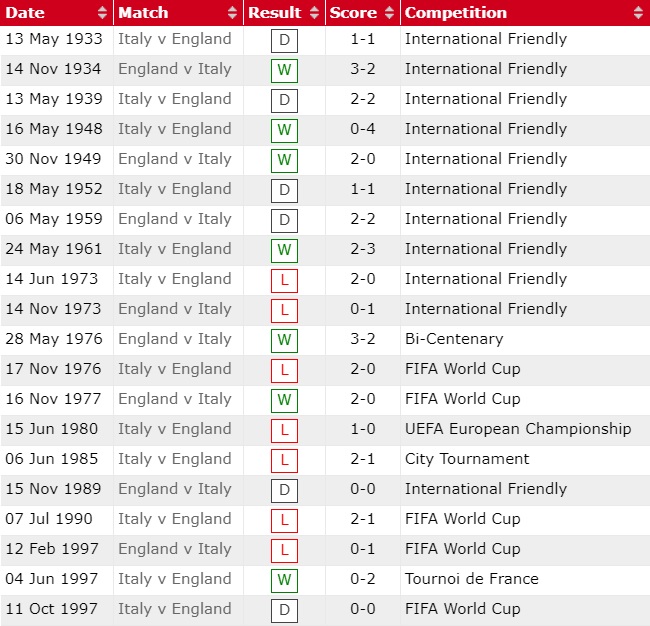The height and width of the screenshot is (626, 650).
Task: Click Bi-Centenary competition entry
Action: point(453,339)
